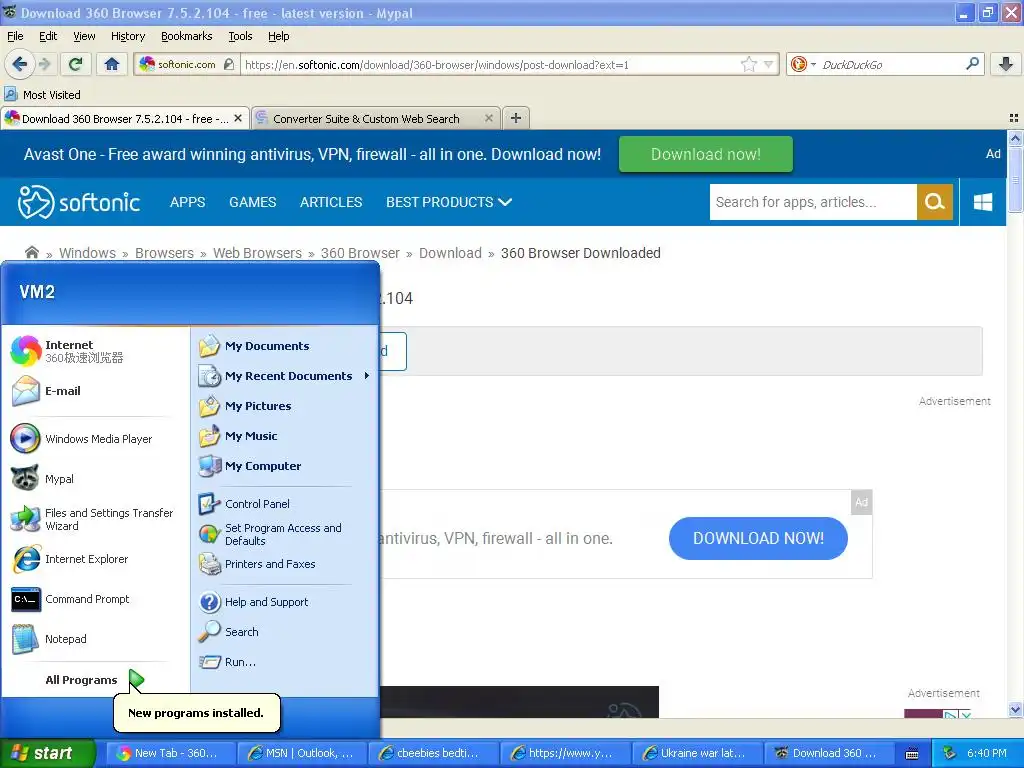
Task: Switch to MSN Outlook taskbar window
Action: coord(301,753)
